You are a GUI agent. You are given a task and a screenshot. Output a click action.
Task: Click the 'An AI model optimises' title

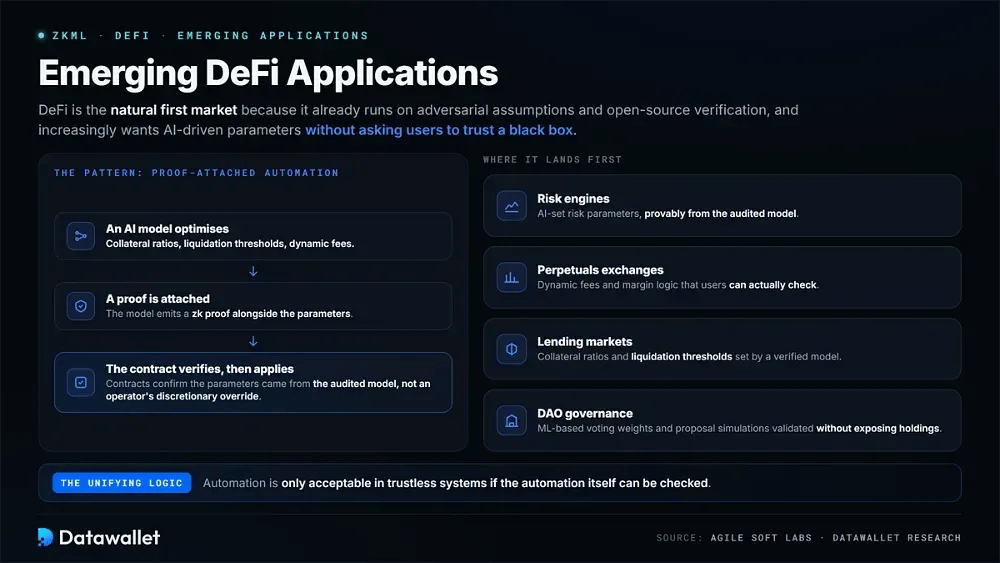pyautogui.click(x=167, y=229)
